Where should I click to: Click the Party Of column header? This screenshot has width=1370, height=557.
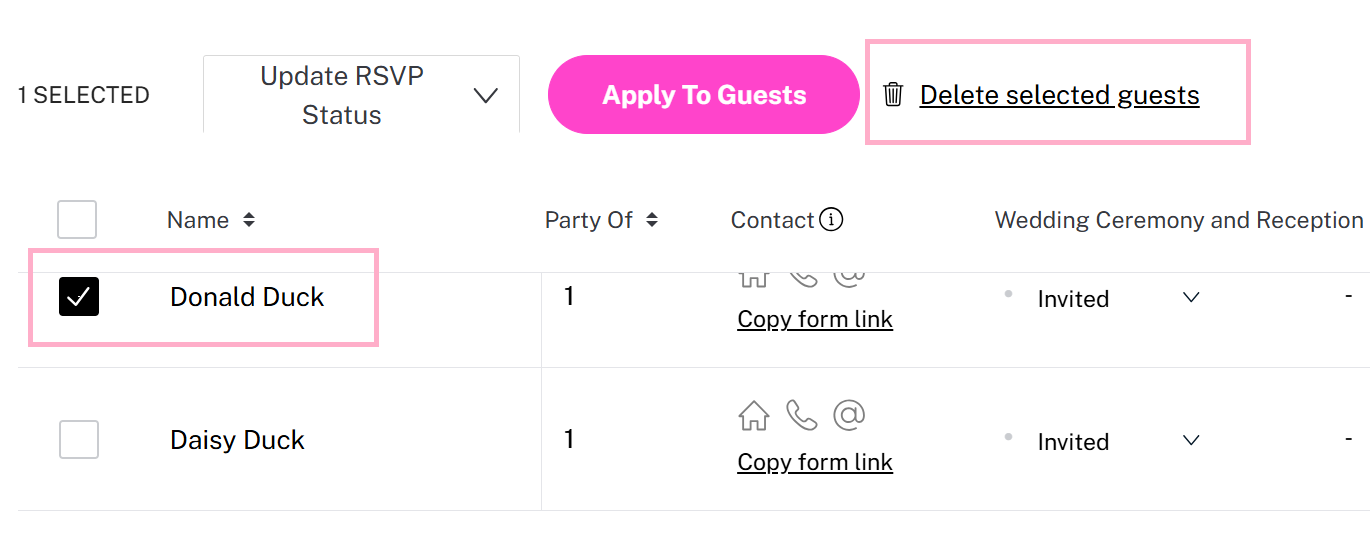(x=589, y=220)
